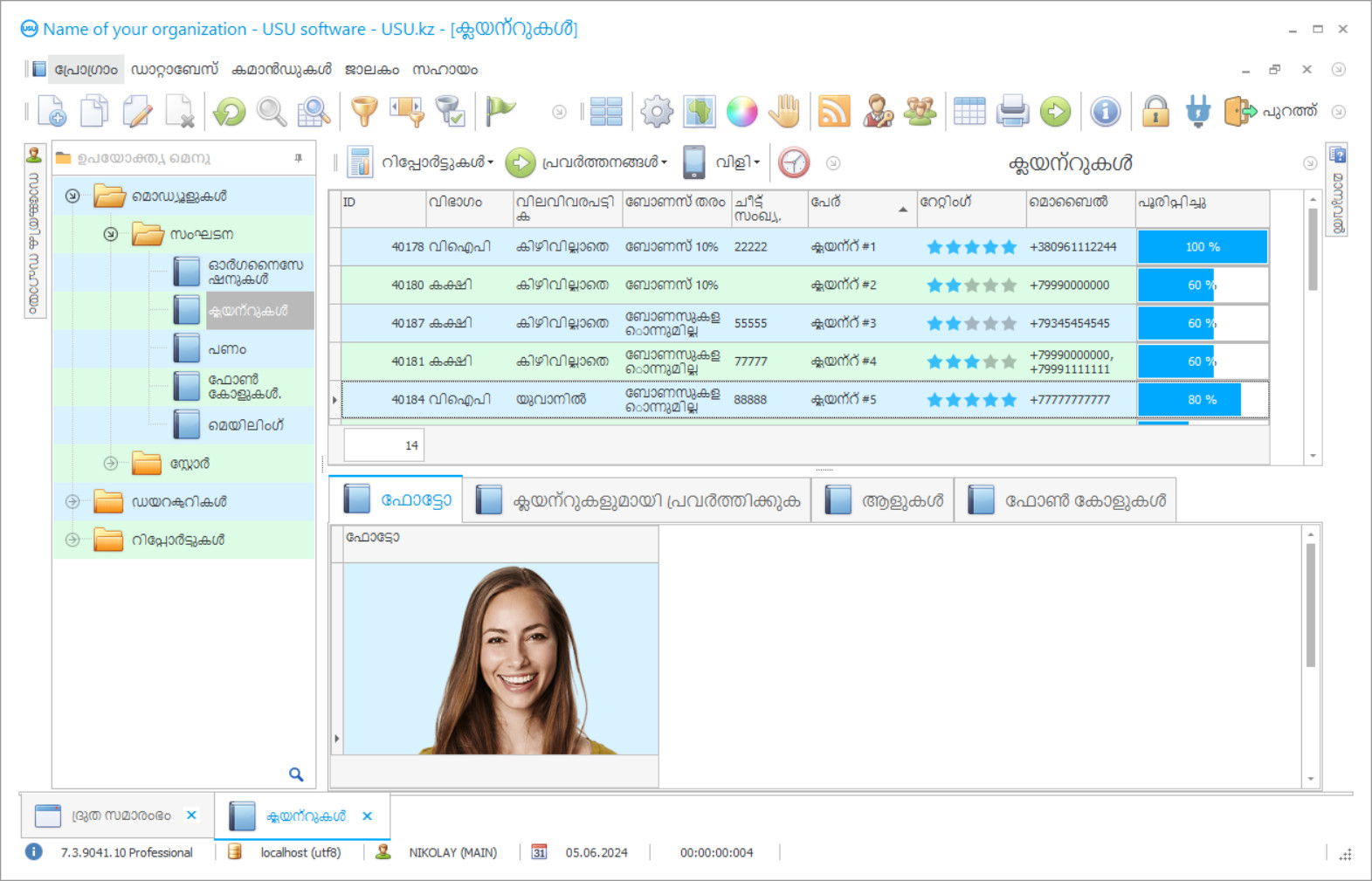Click the magnifying glass search icon
The width and height of the screenshot is (1372, 881).
[x=271, y=112]
